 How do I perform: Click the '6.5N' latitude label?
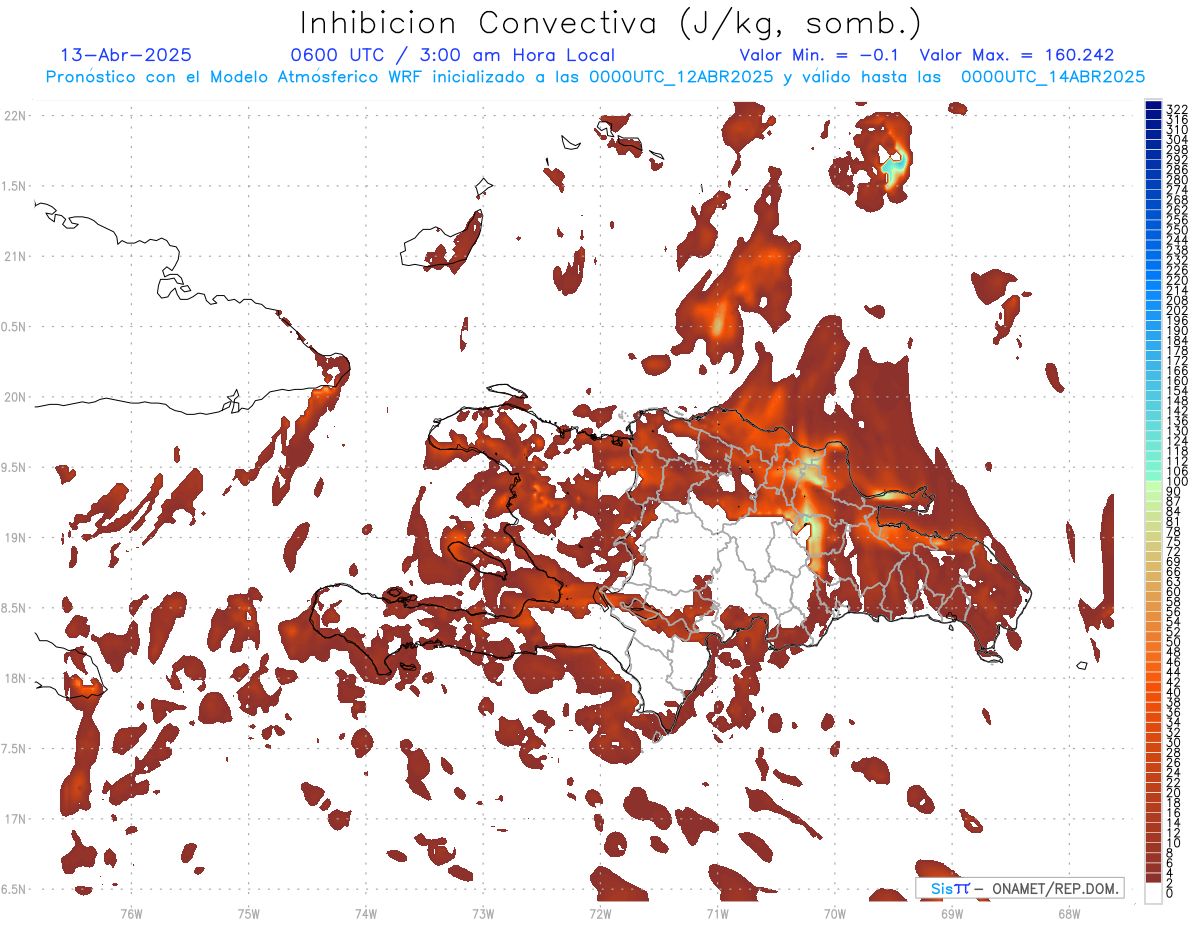click(x=15, y=889)
